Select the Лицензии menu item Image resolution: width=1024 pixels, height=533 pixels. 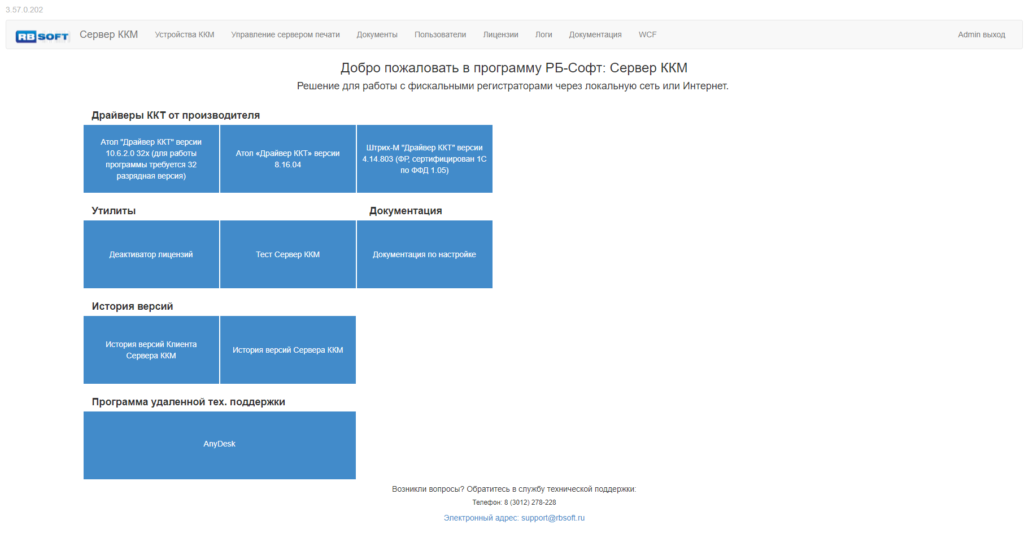(x=500, y=35)
